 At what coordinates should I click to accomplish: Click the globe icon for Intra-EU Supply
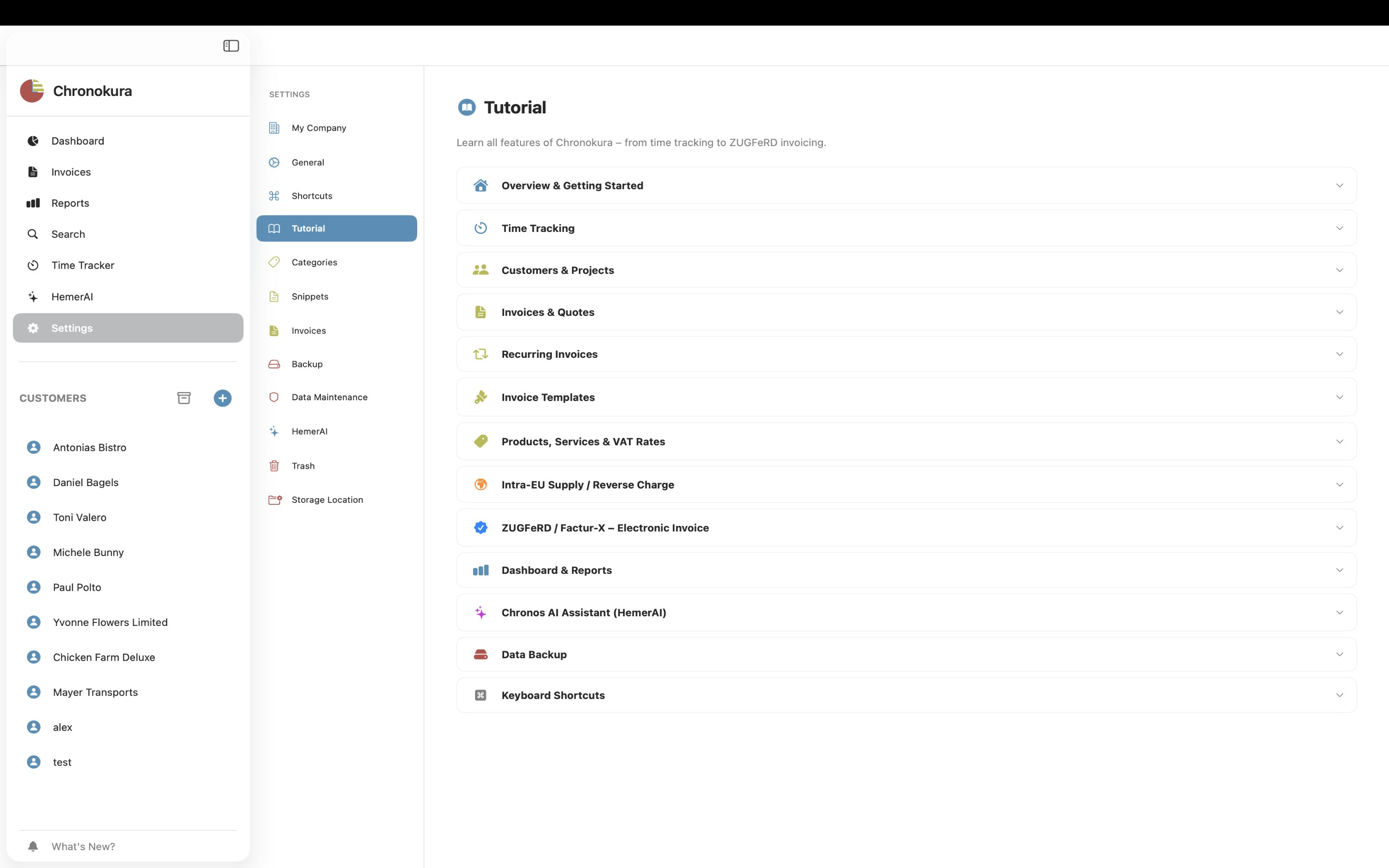[x=481, y=485]
